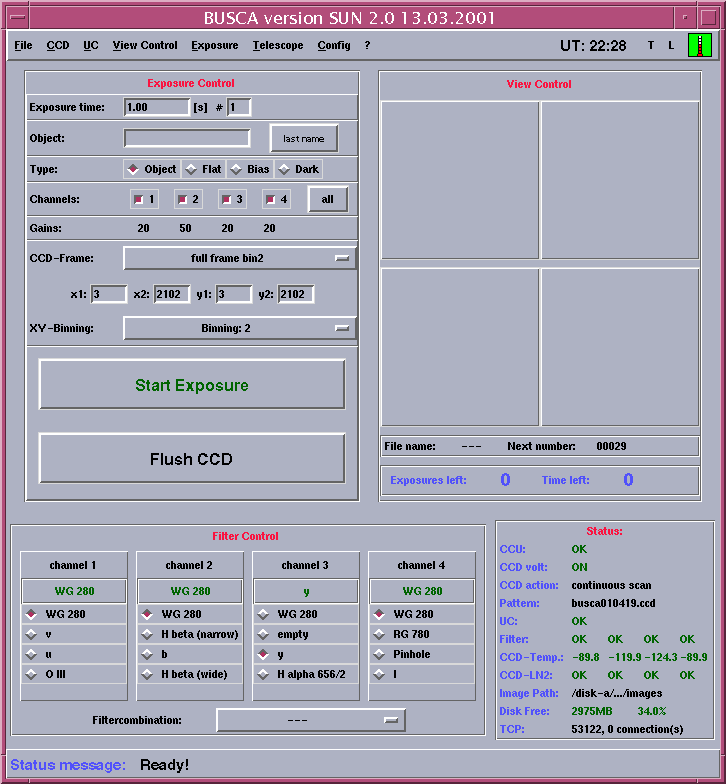
Task: Select RG 780 filter for channel 4
Action: click(379, 634)
